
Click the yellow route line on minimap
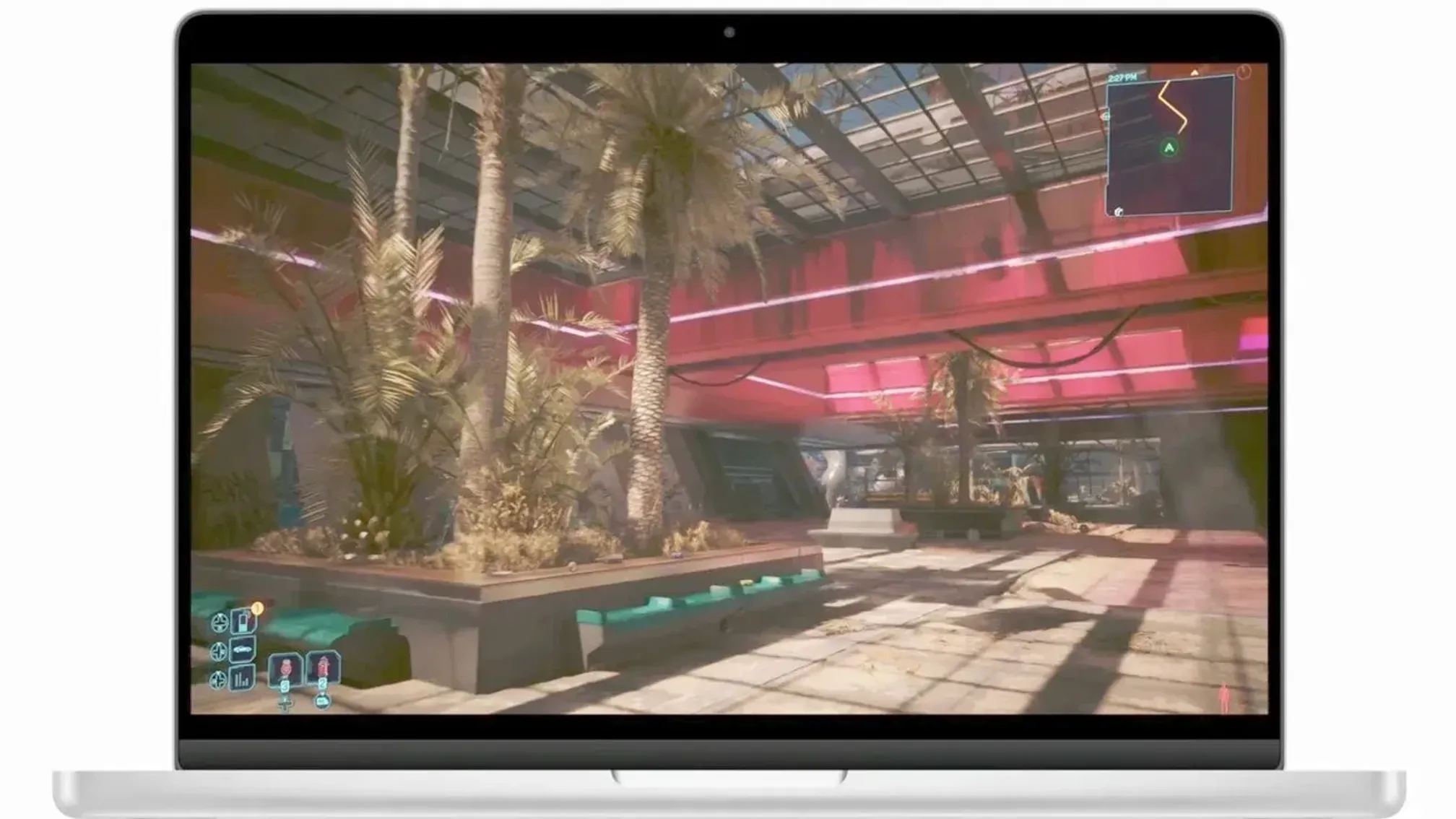1174,107
